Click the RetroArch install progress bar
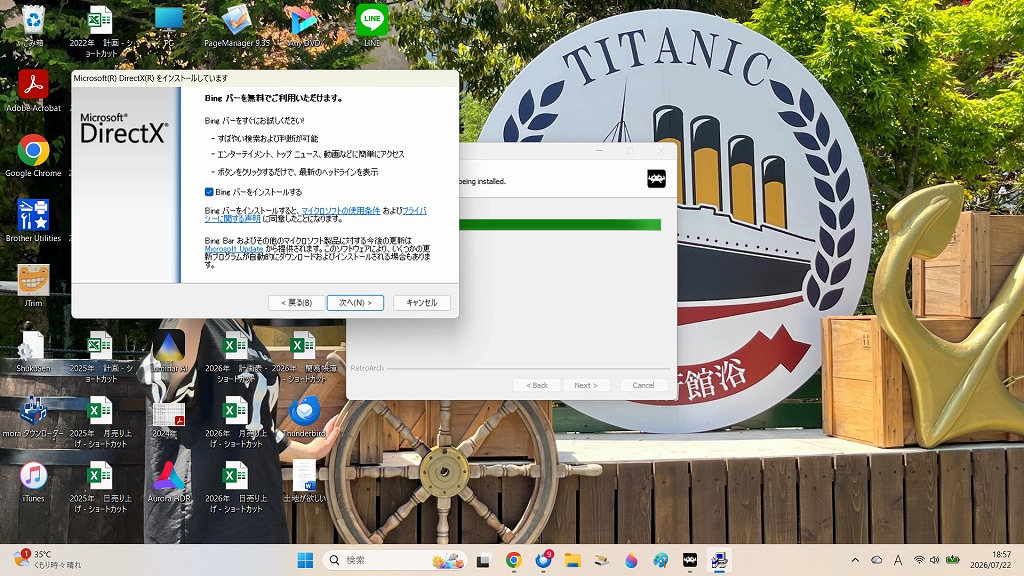The width and height of the screenshot is (1024, 576). [x=560, y=225]
